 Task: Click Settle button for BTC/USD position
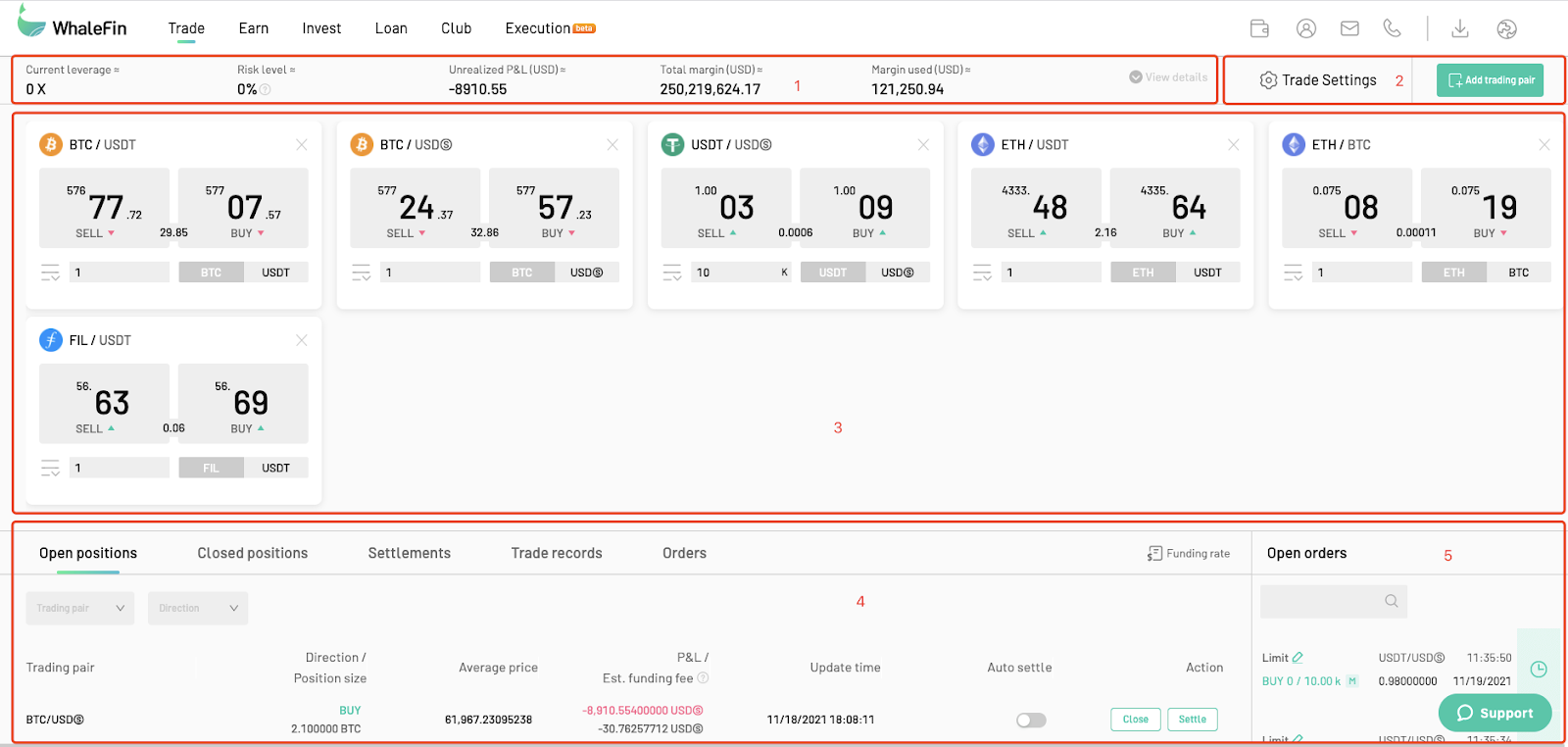tap(1193, 720)
